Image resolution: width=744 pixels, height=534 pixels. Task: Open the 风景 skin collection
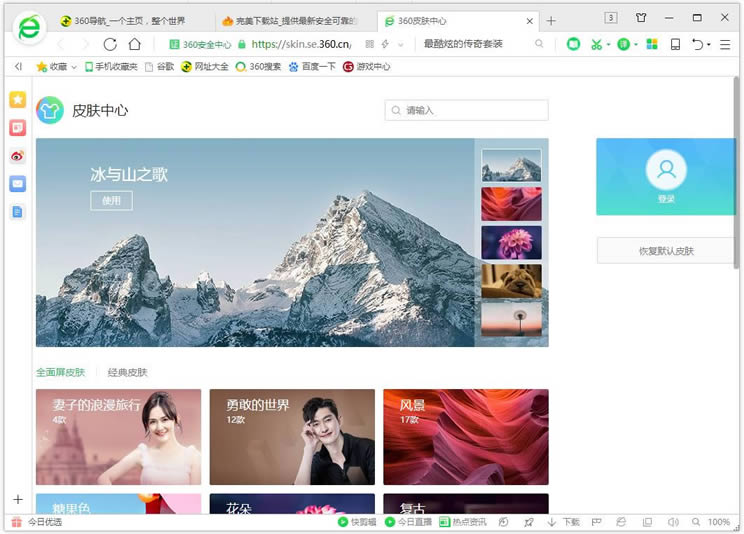pyautogui.click(x=466, y=437)
